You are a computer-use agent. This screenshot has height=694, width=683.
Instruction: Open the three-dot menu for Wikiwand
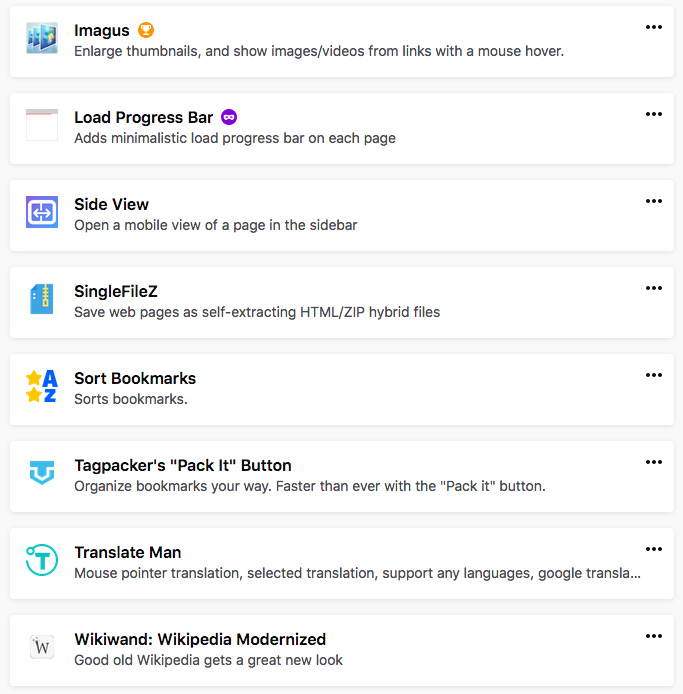click(x=654, y=637)
